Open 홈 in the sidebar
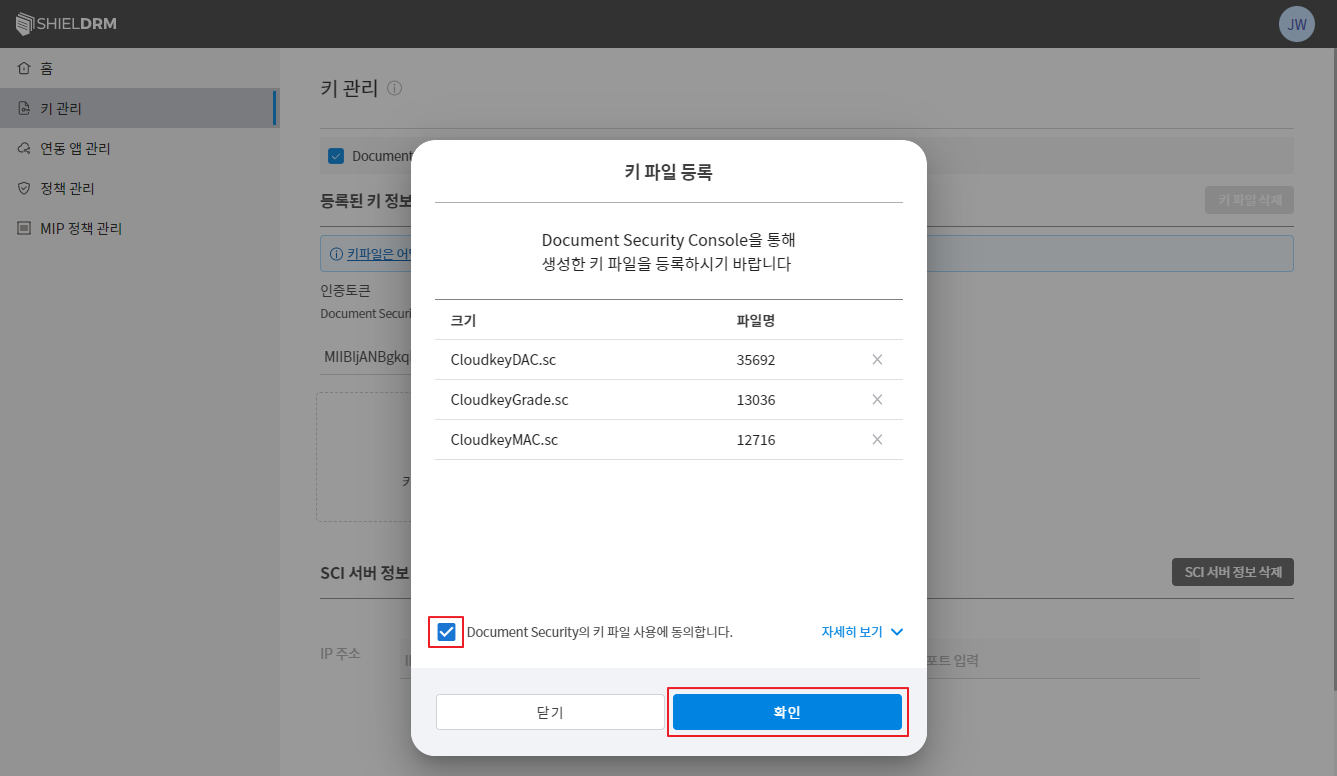The height and width of the screenshot is (776, 1337). [x=140, y=68]
